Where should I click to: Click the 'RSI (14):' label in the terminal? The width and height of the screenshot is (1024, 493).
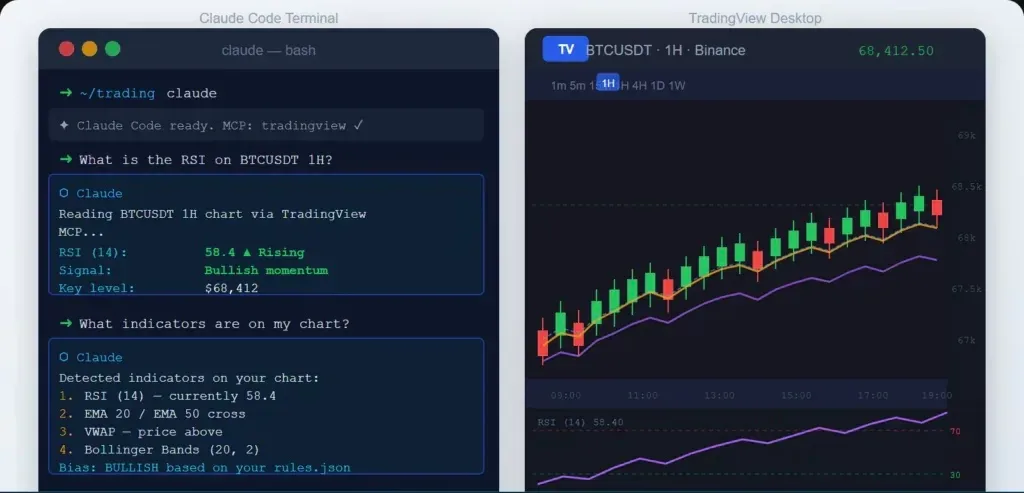[x=93, y=253]
